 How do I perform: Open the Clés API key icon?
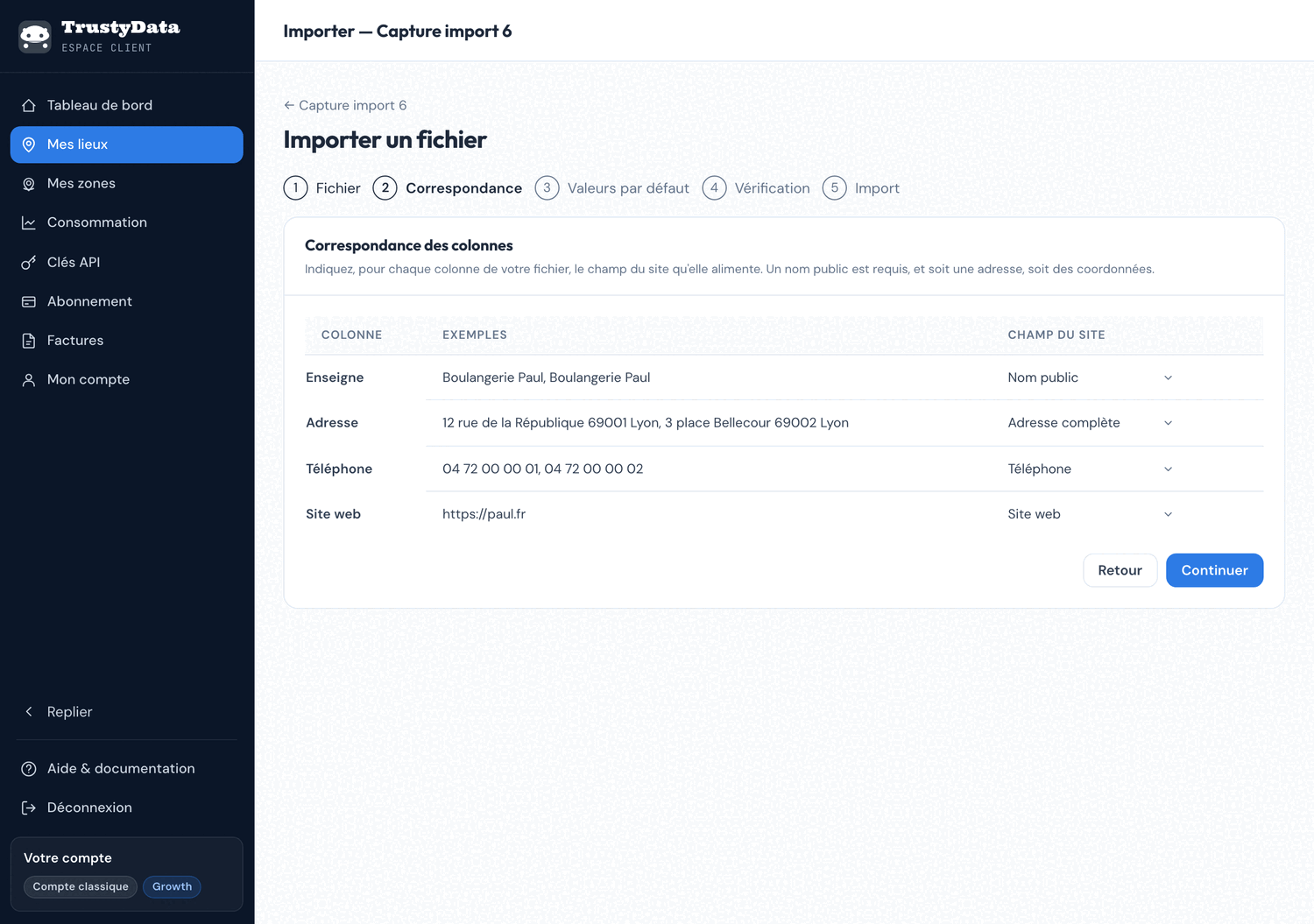(x=29, y=262)
